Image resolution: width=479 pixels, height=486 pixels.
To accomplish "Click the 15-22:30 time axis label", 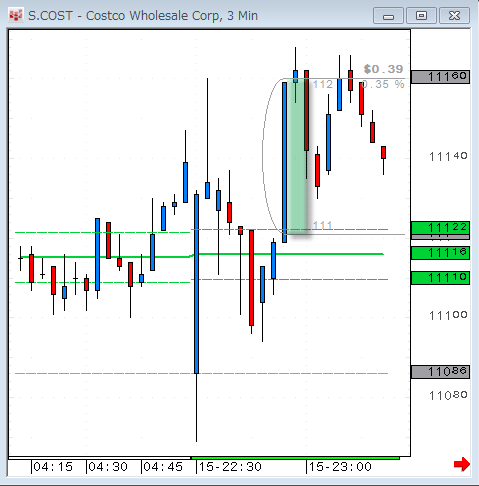I will pyautogui.click(x=230, y=467).
